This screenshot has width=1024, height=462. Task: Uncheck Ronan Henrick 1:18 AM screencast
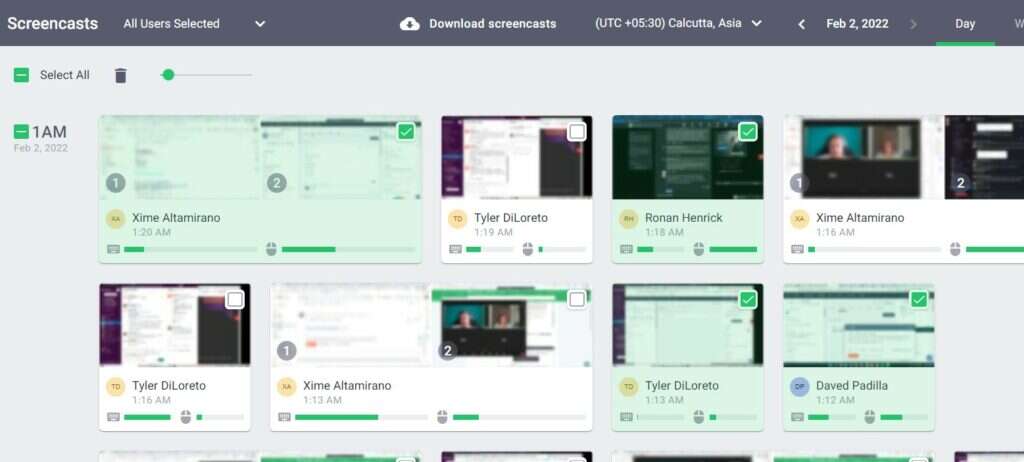(x=748, y=132)
